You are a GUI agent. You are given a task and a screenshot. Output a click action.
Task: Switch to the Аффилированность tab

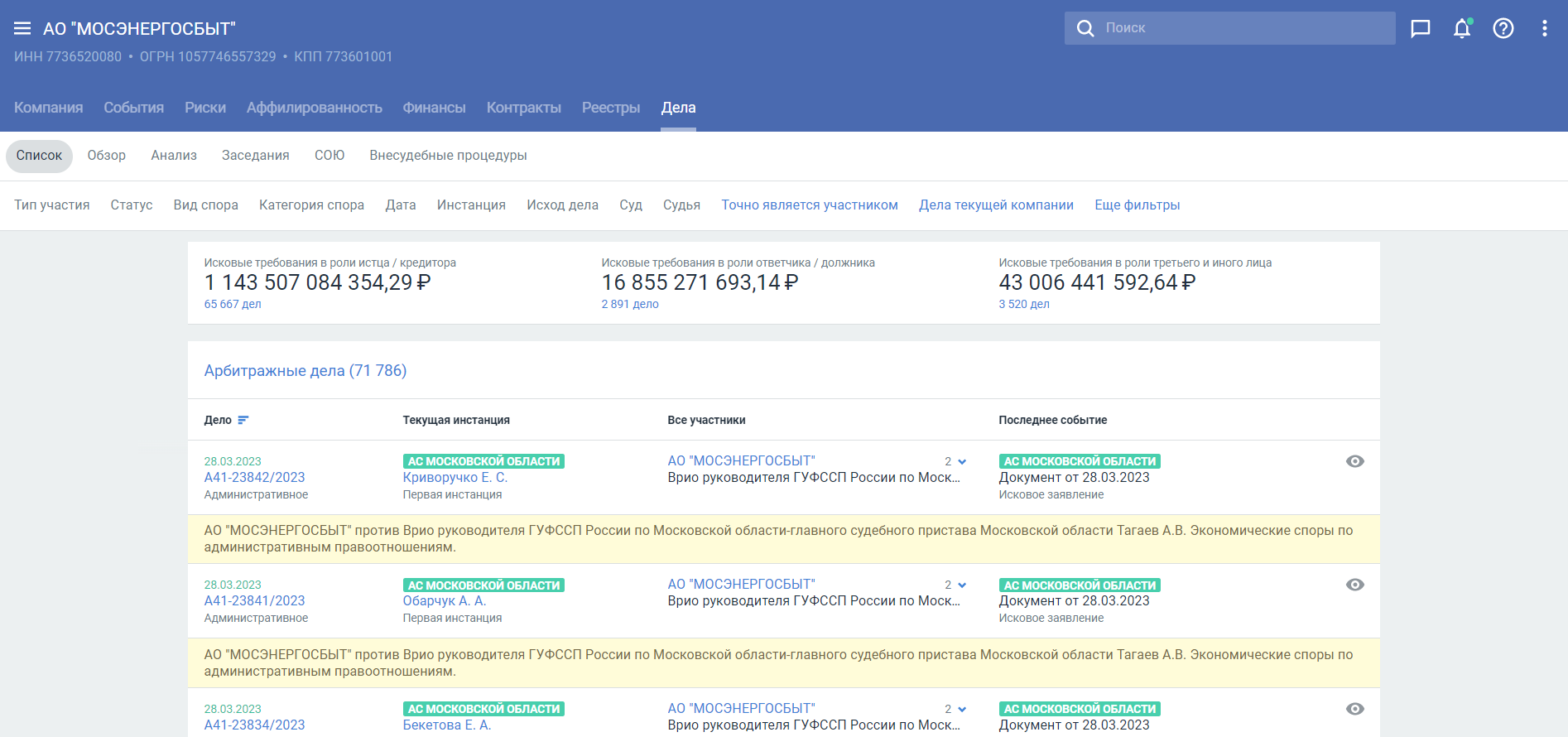315,108
